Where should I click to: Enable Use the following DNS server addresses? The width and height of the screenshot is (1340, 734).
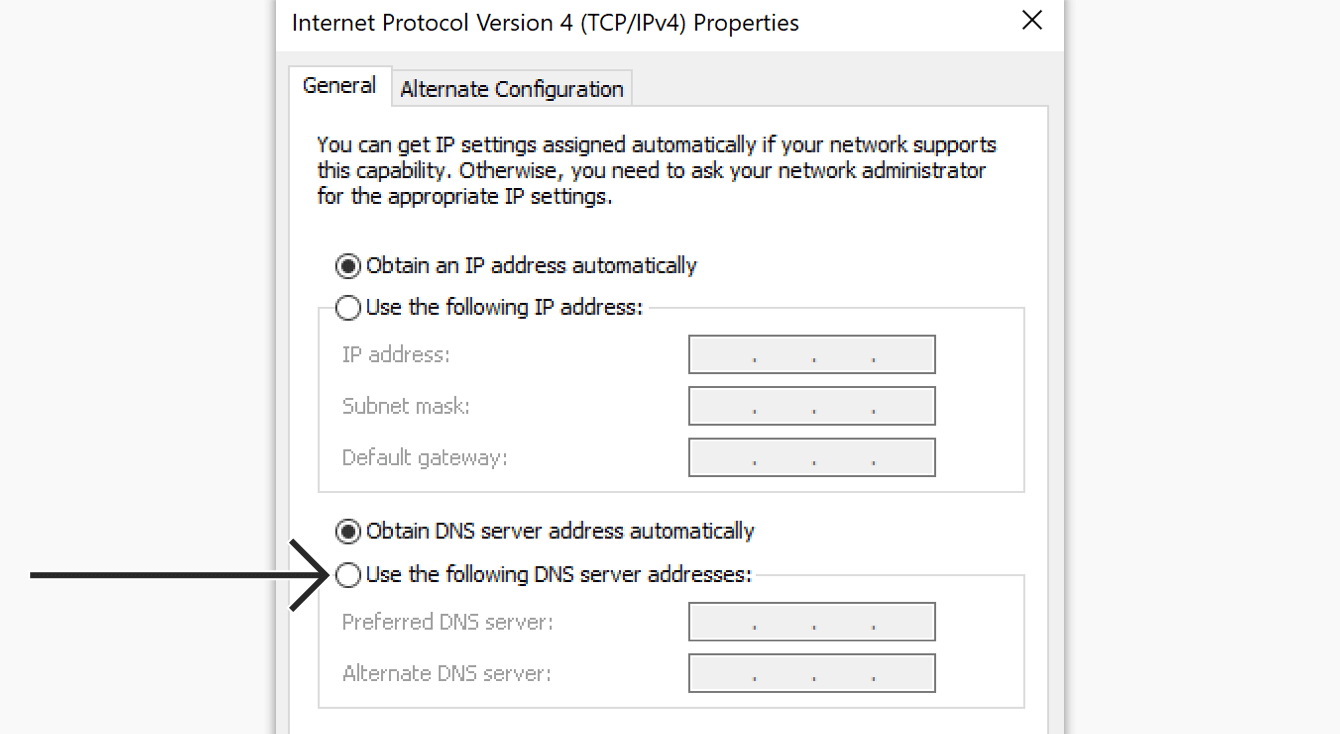pos(348,575)
